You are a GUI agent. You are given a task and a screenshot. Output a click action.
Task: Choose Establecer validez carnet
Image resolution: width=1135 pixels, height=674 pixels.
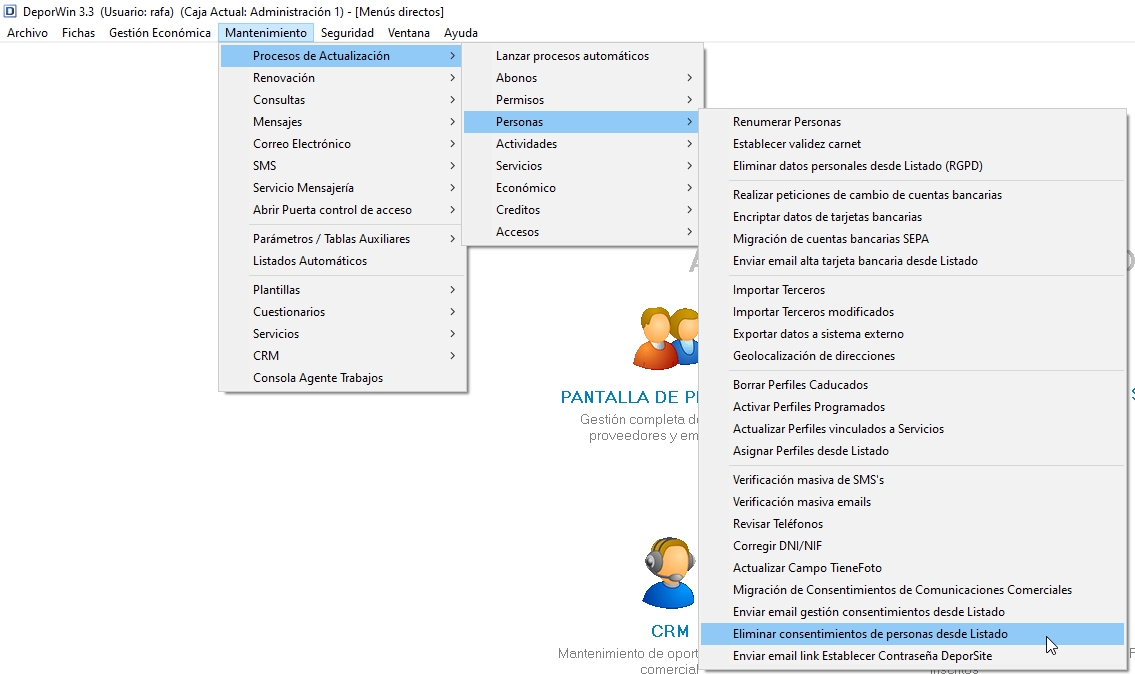[x=912, y=143]
